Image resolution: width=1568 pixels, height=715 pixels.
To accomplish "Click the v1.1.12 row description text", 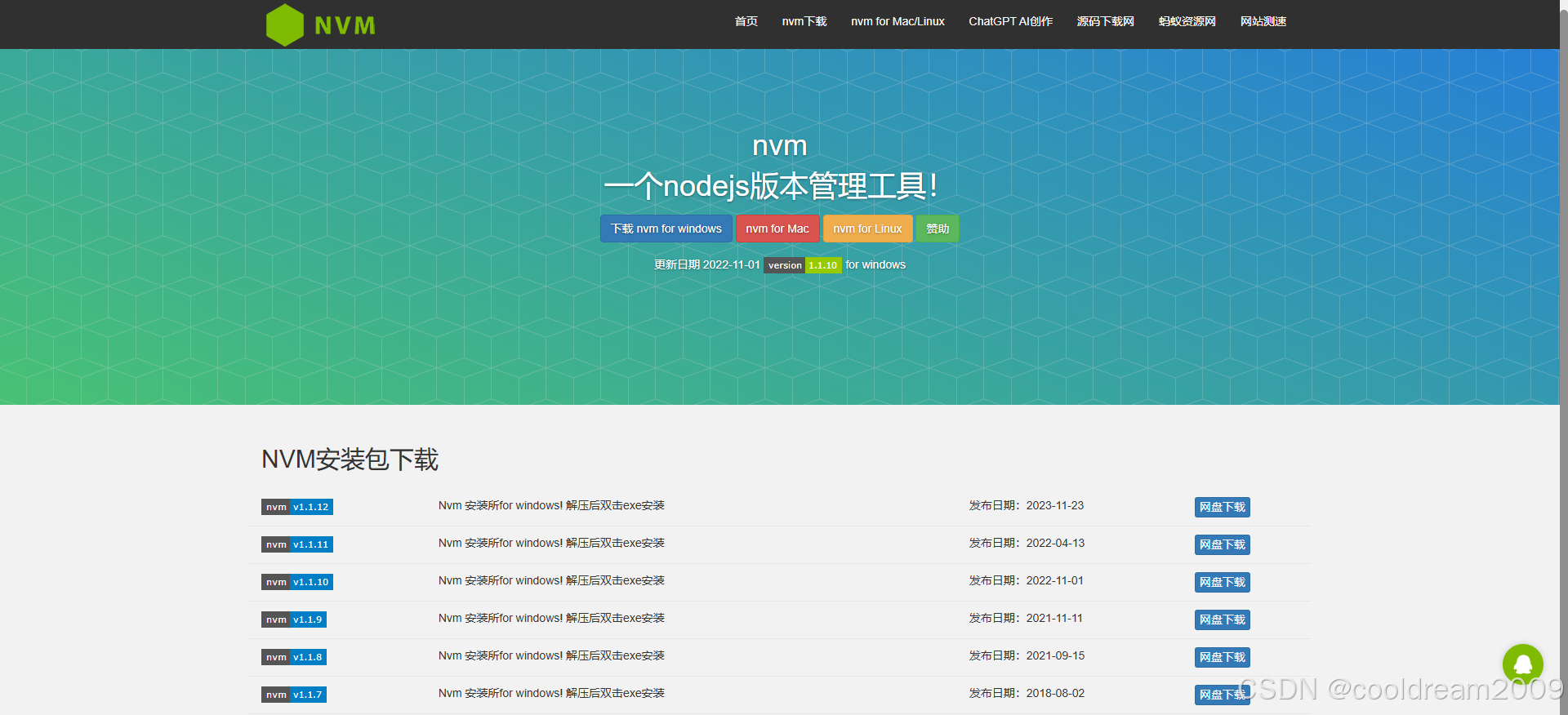I will [551, 505].
